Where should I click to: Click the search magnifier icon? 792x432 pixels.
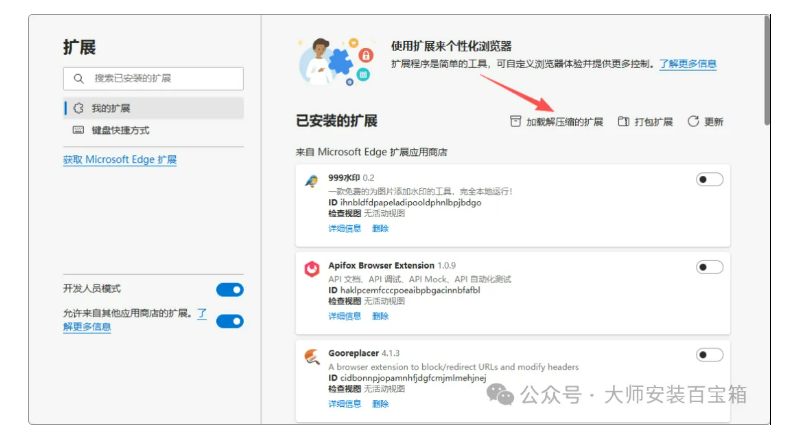coord(79,78)
